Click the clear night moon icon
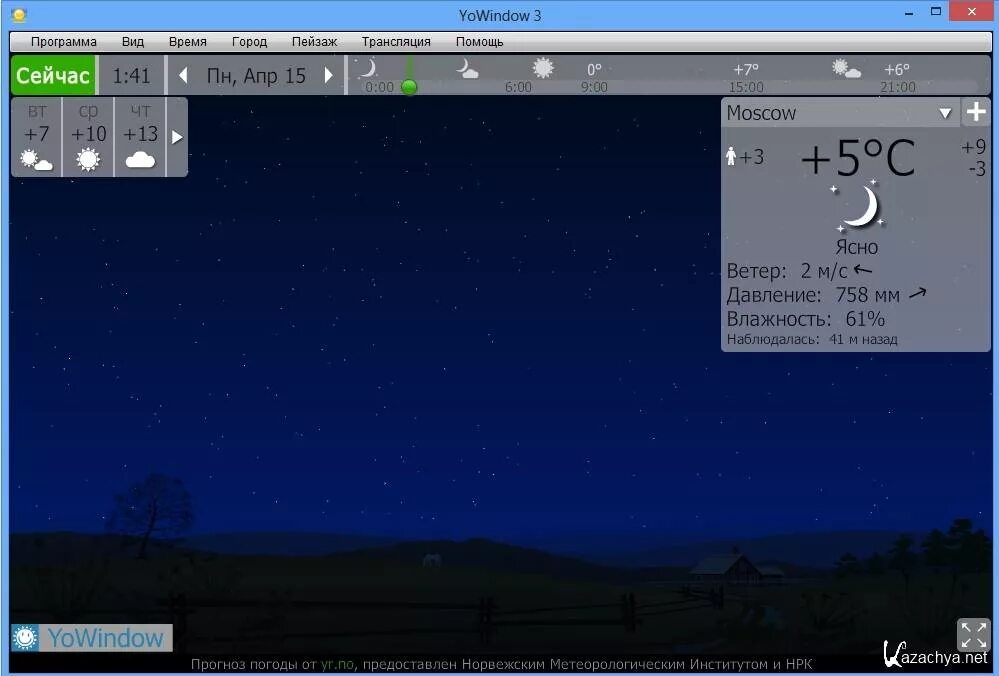This screenshot has height=676, width=999. (x=859, y=206)
